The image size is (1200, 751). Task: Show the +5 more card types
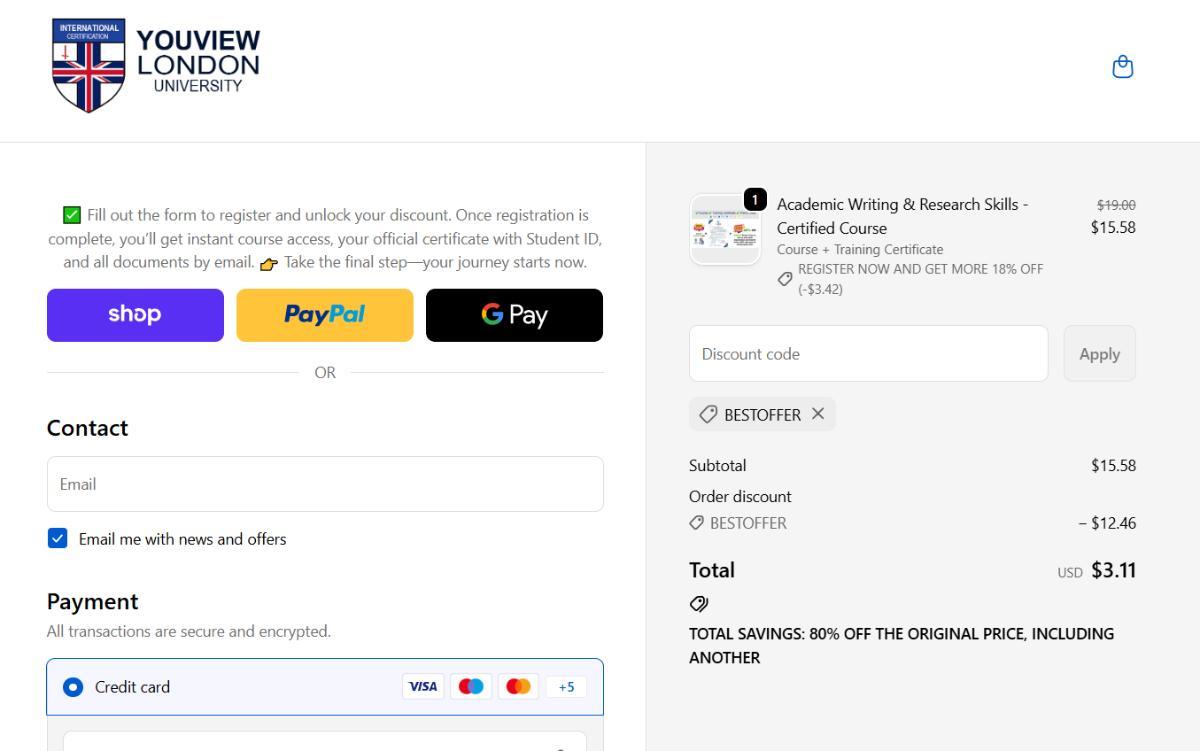566,687
